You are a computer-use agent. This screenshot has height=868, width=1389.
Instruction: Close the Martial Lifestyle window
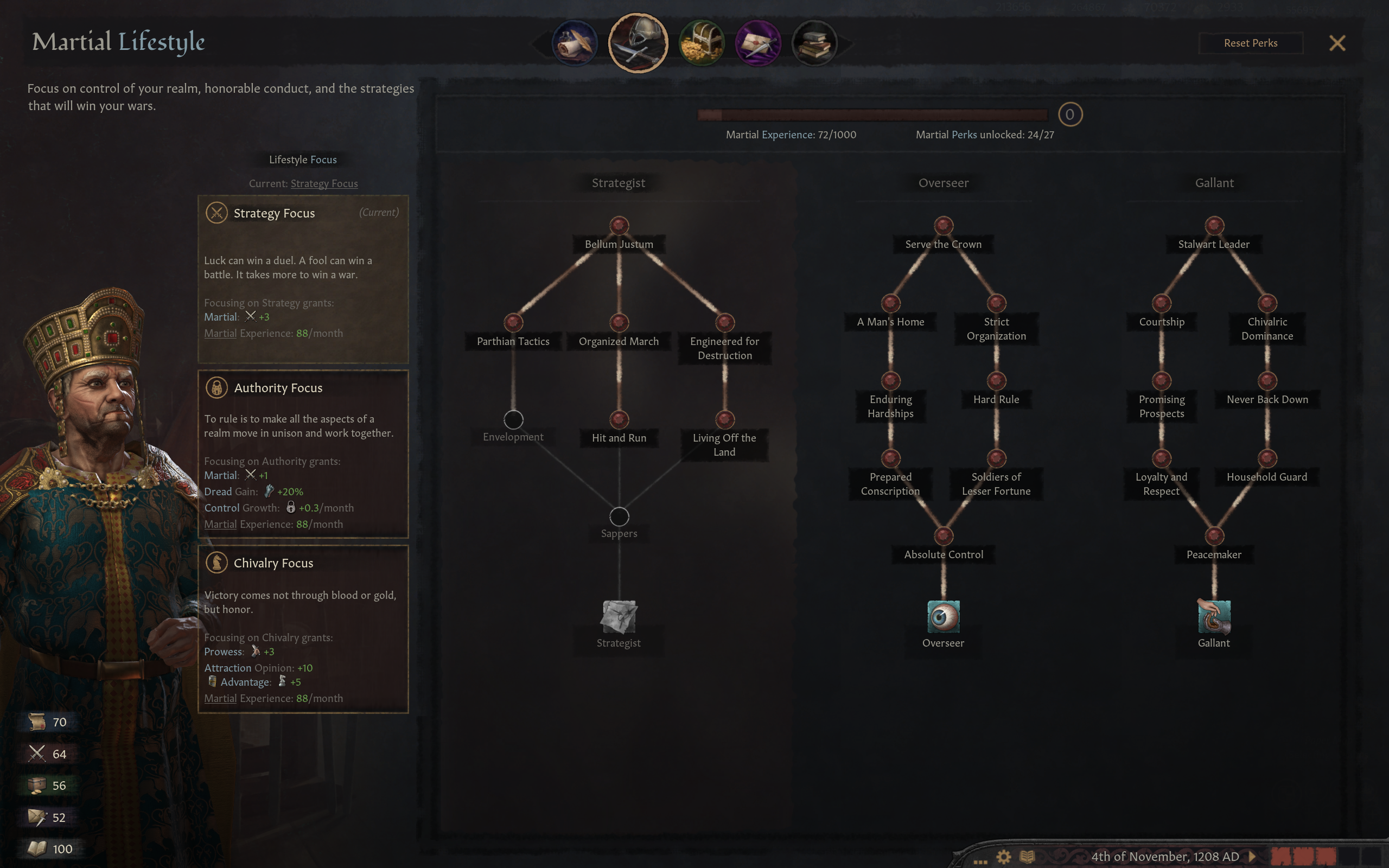coord(1337,43)
